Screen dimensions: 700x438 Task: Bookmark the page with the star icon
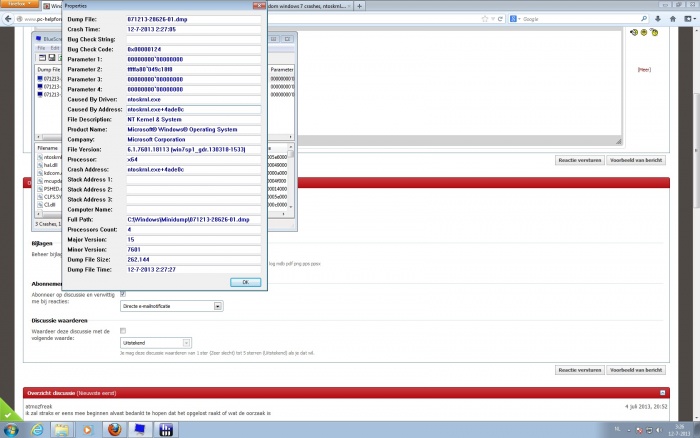click(485, 19)
